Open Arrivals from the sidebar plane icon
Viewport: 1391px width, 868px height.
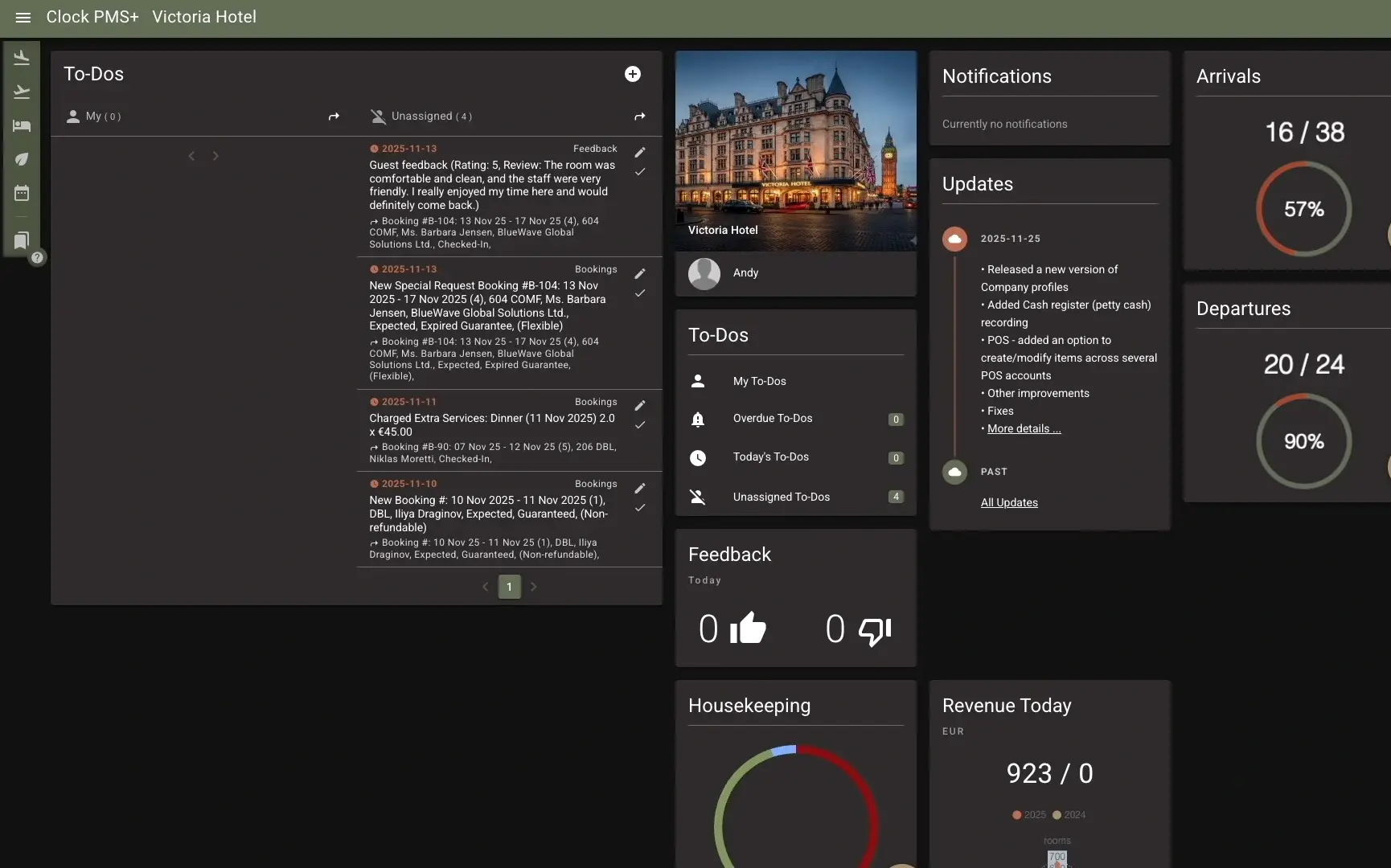tap(22, 58)
